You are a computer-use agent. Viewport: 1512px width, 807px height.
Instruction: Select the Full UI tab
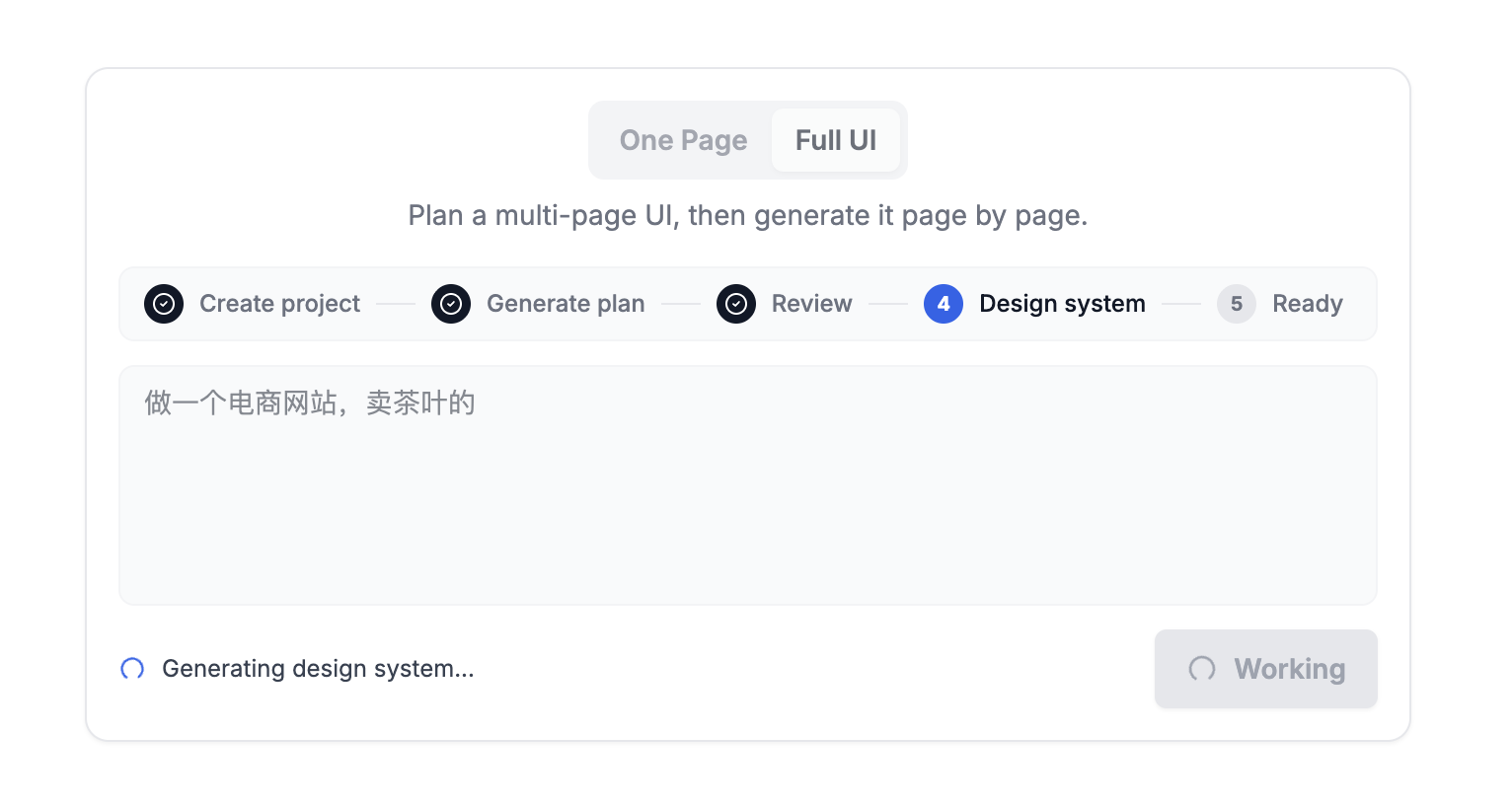point(836,140)
